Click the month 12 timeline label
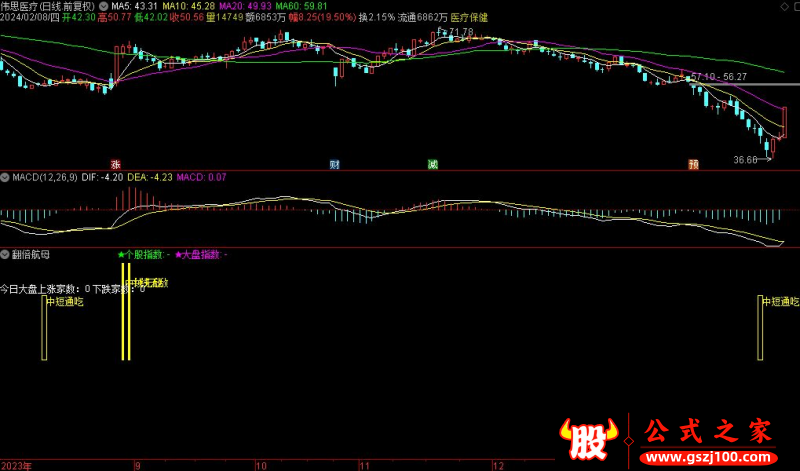This screenshot has width=800, height=471. (x=498, y=465)
